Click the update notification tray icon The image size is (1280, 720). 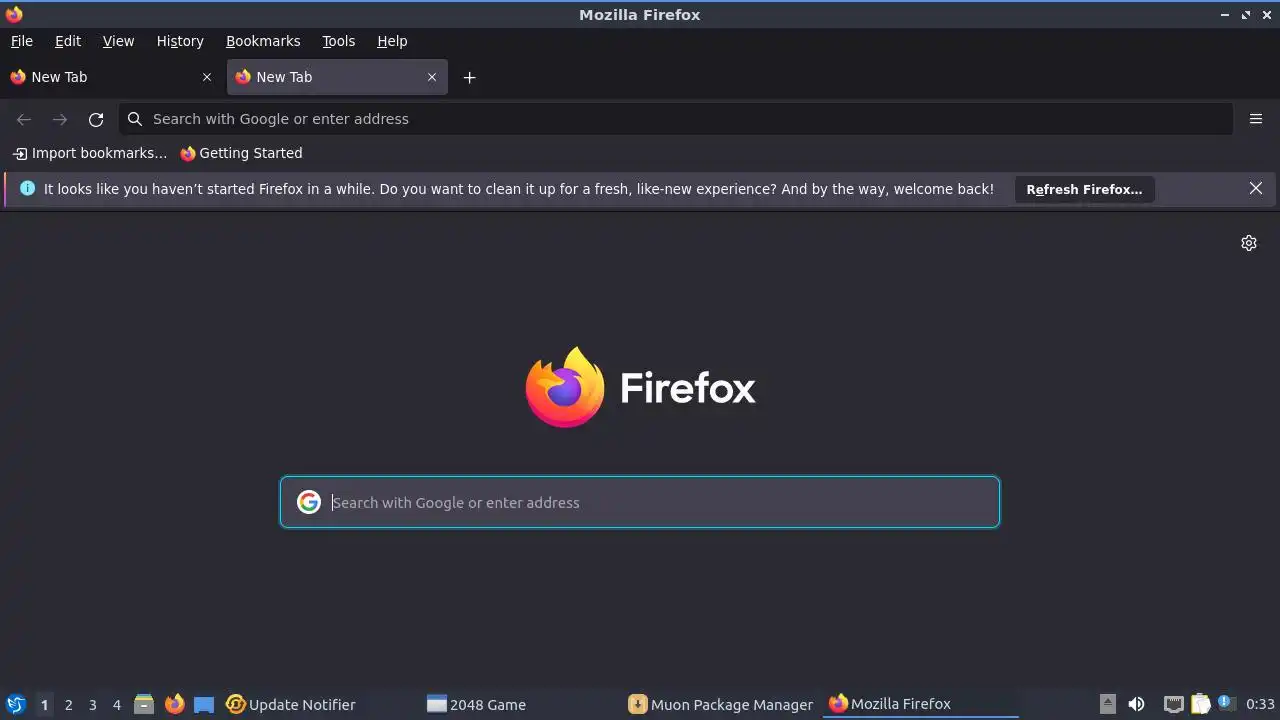pyautogui.click(x=1226, y=703)
